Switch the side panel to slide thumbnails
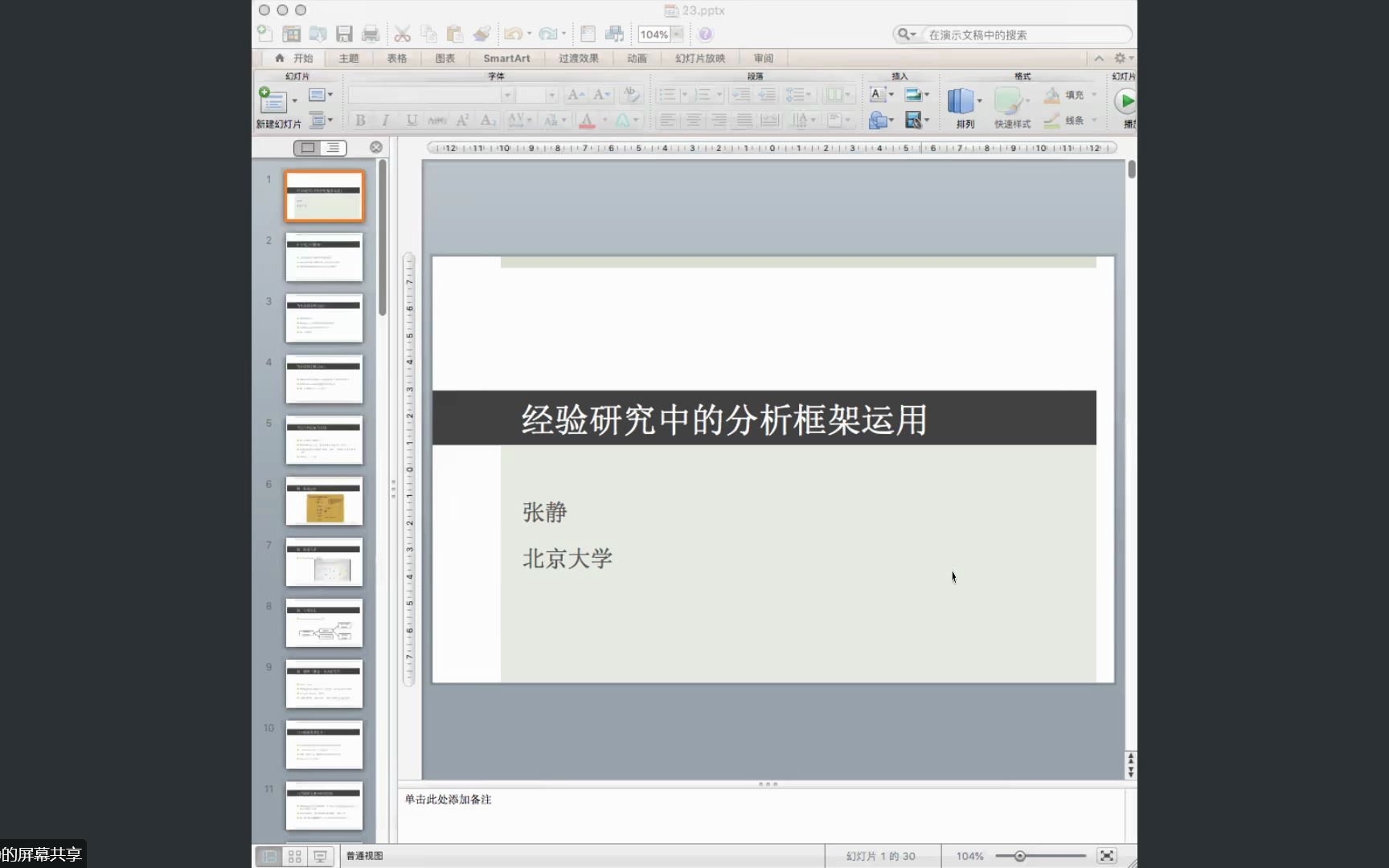Screen dimensions: 1389x868 tap(308, 148)
